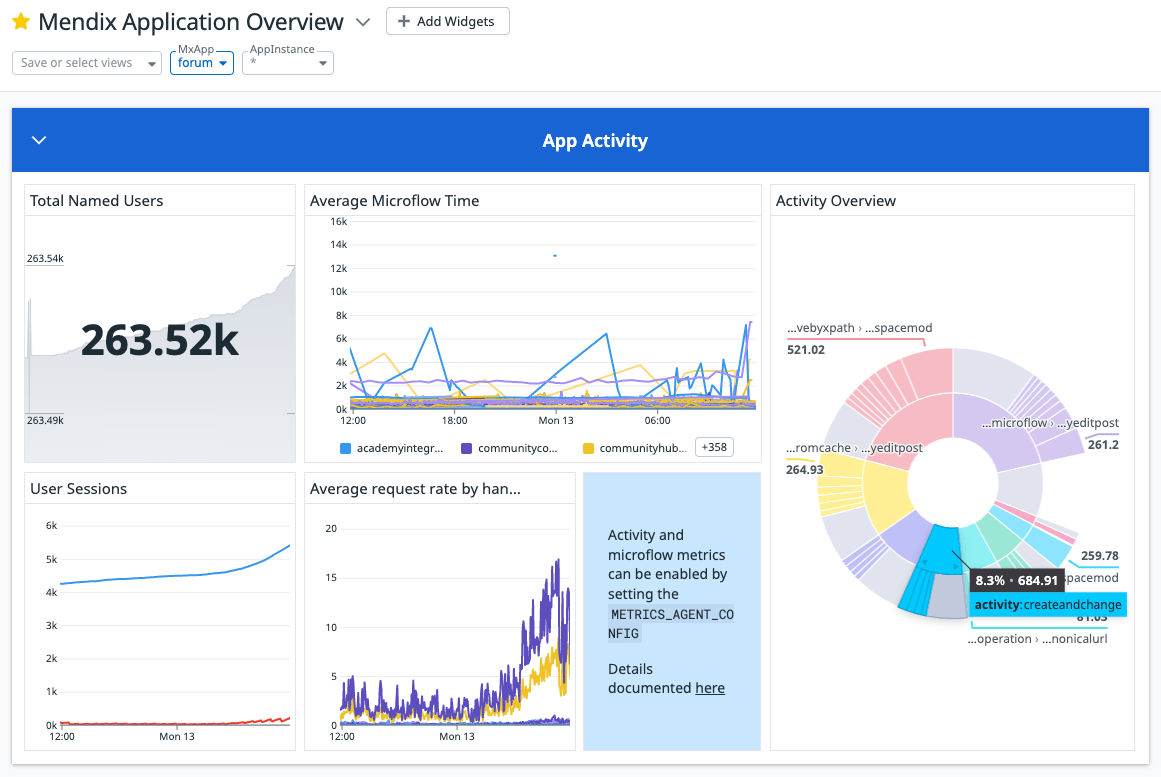The width and height of the screenshot is (1161, 777).
Task: Click the Average Microflow Time widget title
Action: tap(394, 201)
